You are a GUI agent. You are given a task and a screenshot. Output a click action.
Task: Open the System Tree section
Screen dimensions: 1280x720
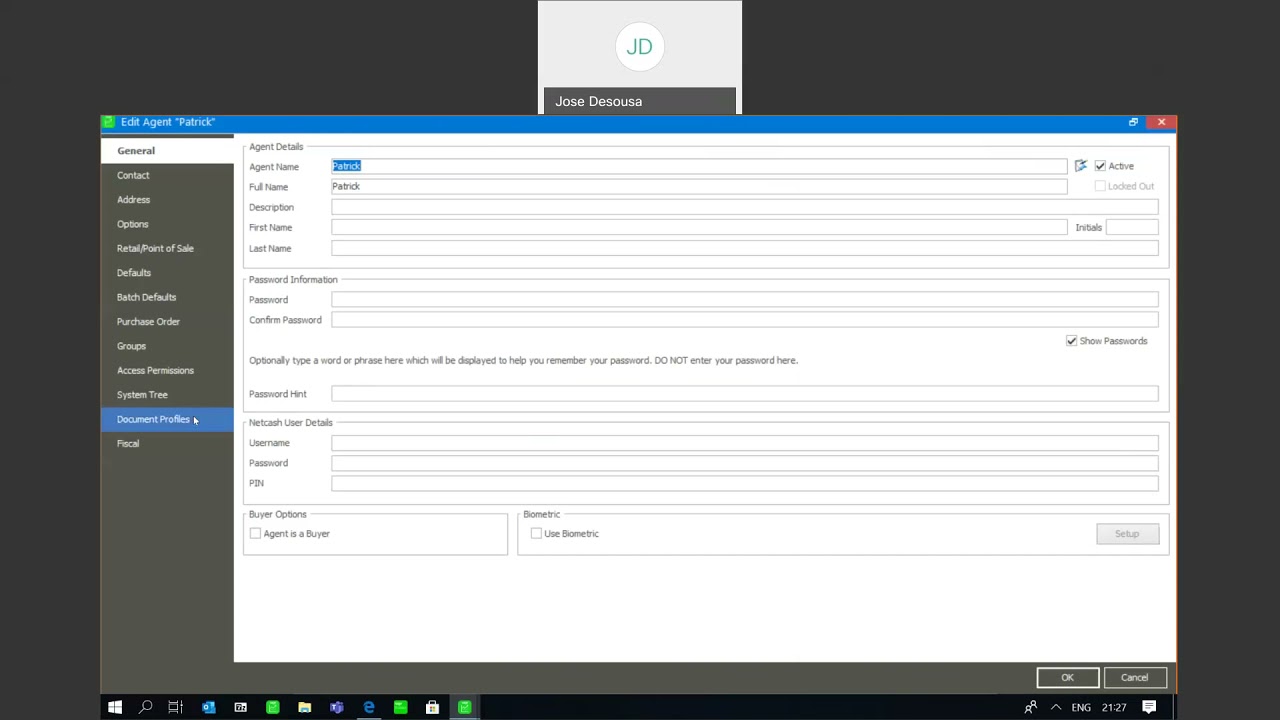(x=167, y=395)
